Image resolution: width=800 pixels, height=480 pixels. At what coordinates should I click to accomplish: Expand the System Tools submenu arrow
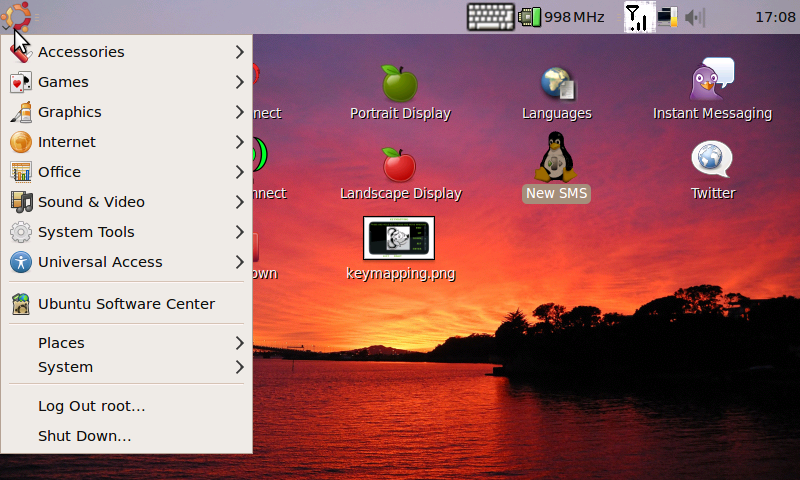(x=240, y=232)
